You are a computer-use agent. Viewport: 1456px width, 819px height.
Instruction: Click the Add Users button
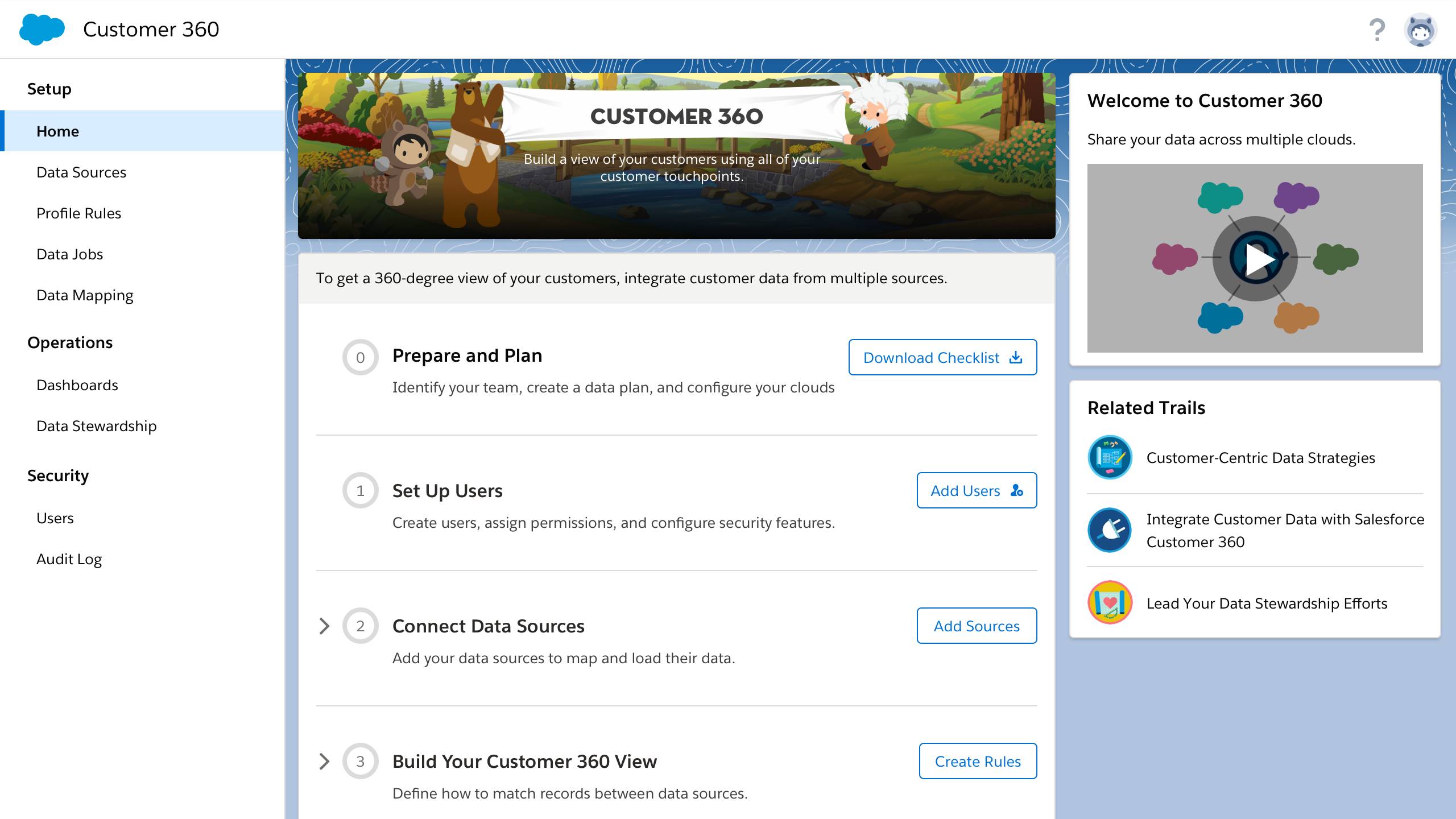tap(977, 490)
